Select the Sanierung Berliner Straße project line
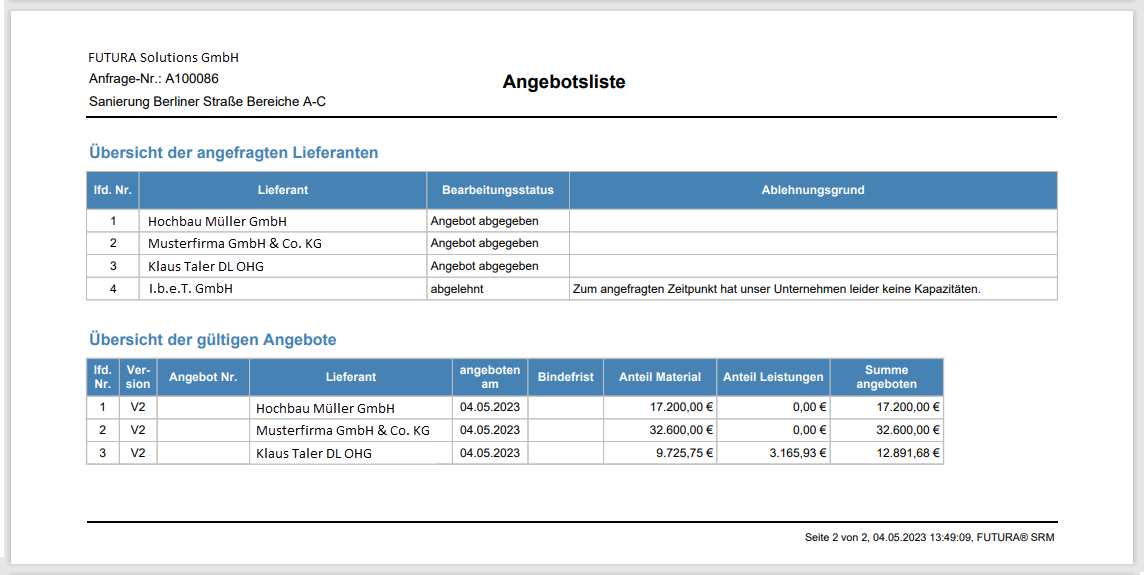This screenshot has width=1144, height=575. pos(207,101)
